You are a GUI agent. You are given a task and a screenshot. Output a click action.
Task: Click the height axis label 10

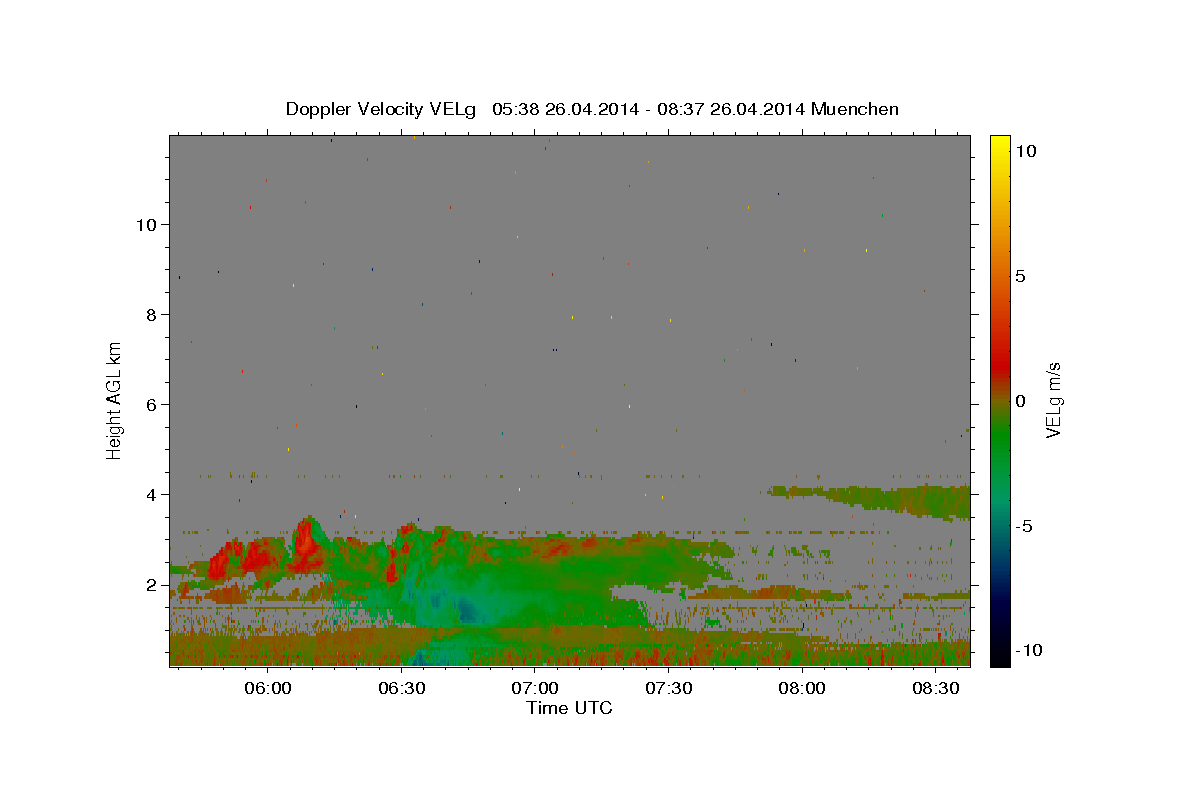coord(145,225)
